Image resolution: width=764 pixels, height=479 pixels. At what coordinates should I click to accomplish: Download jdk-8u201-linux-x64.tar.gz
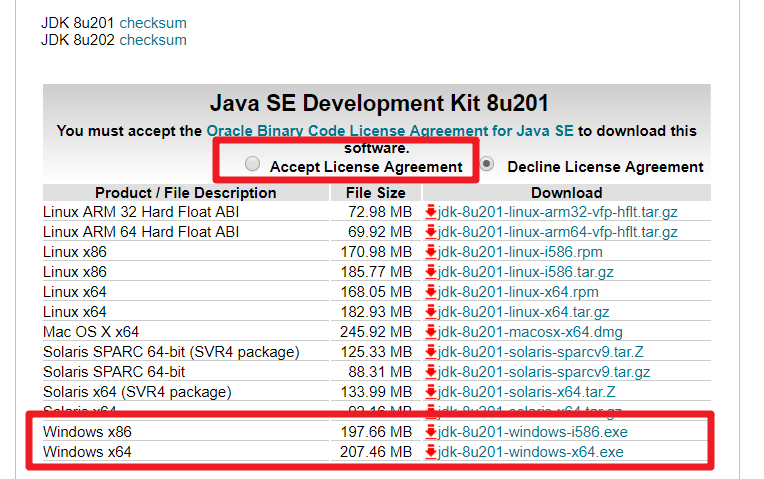(x=523, y=312)
